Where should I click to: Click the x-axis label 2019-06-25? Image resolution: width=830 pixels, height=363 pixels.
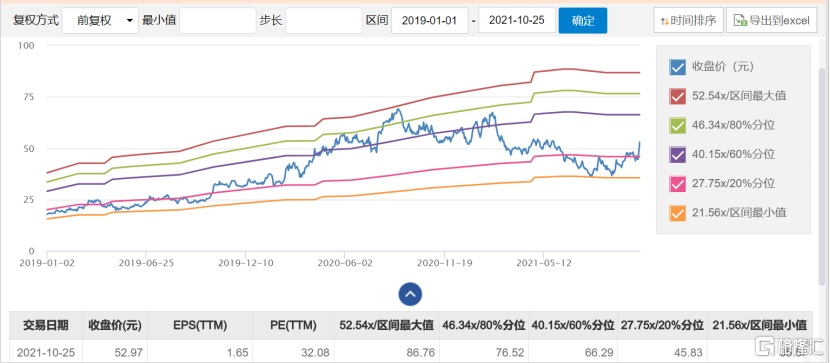tap(145, 262)
